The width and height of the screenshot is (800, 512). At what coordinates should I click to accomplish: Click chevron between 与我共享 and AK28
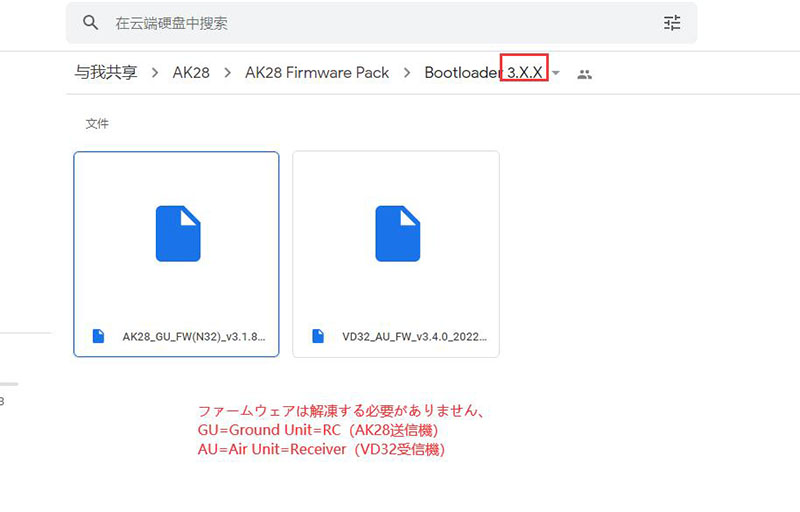coord(157,73)
